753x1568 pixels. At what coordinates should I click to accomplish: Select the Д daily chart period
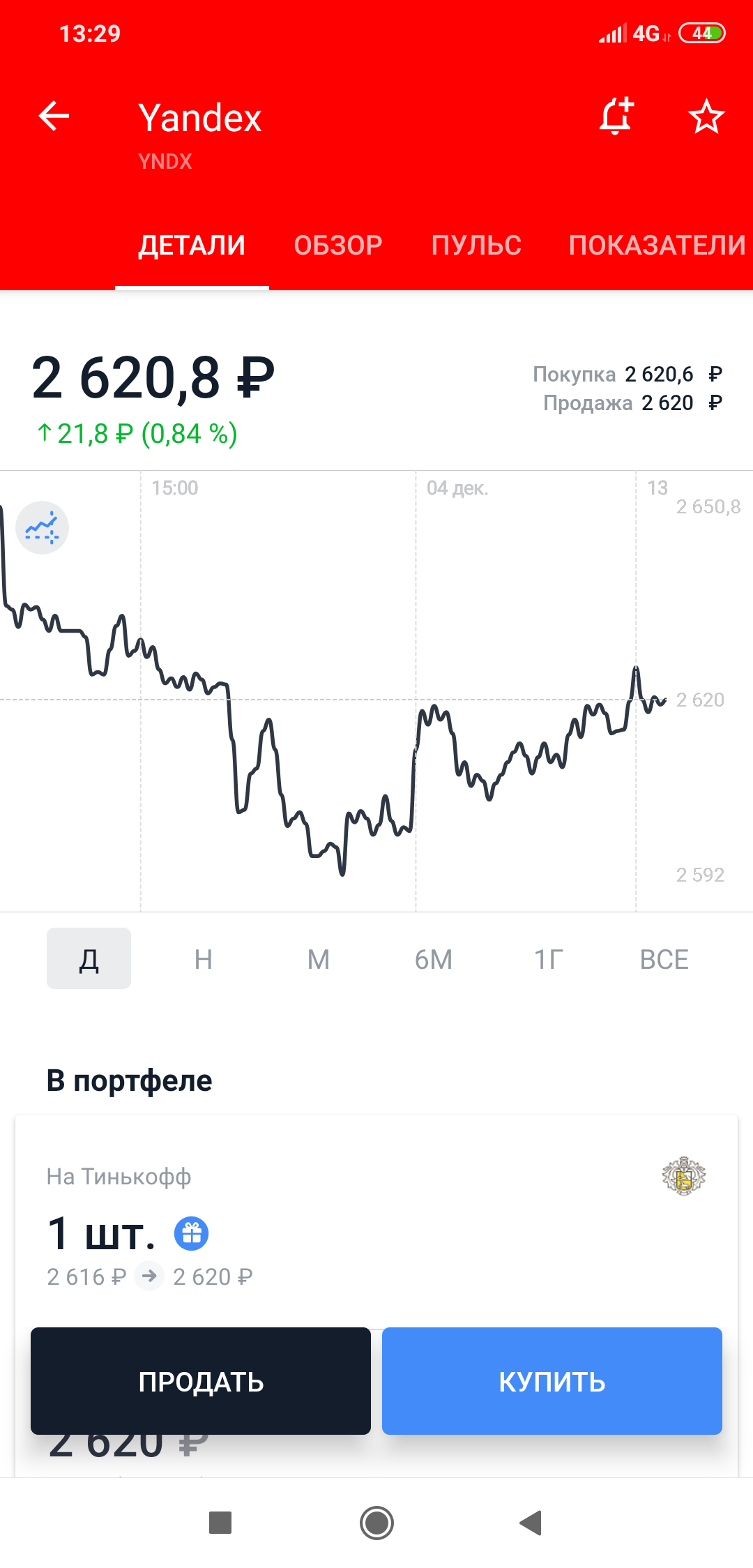pos(89,958)
